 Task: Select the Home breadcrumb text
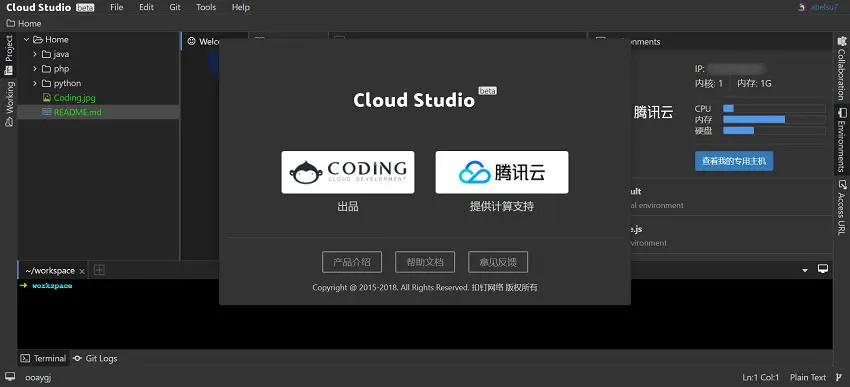point(29,23)
